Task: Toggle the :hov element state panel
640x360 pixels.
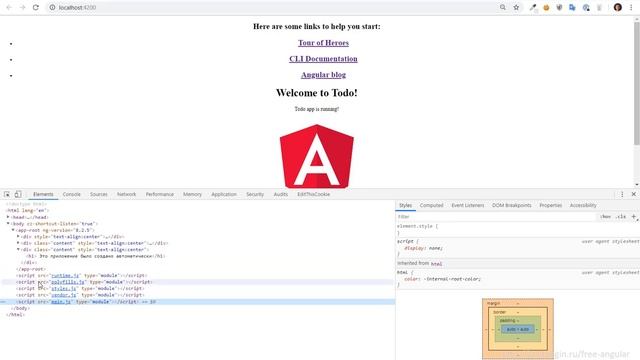Action: pos(606,217)
